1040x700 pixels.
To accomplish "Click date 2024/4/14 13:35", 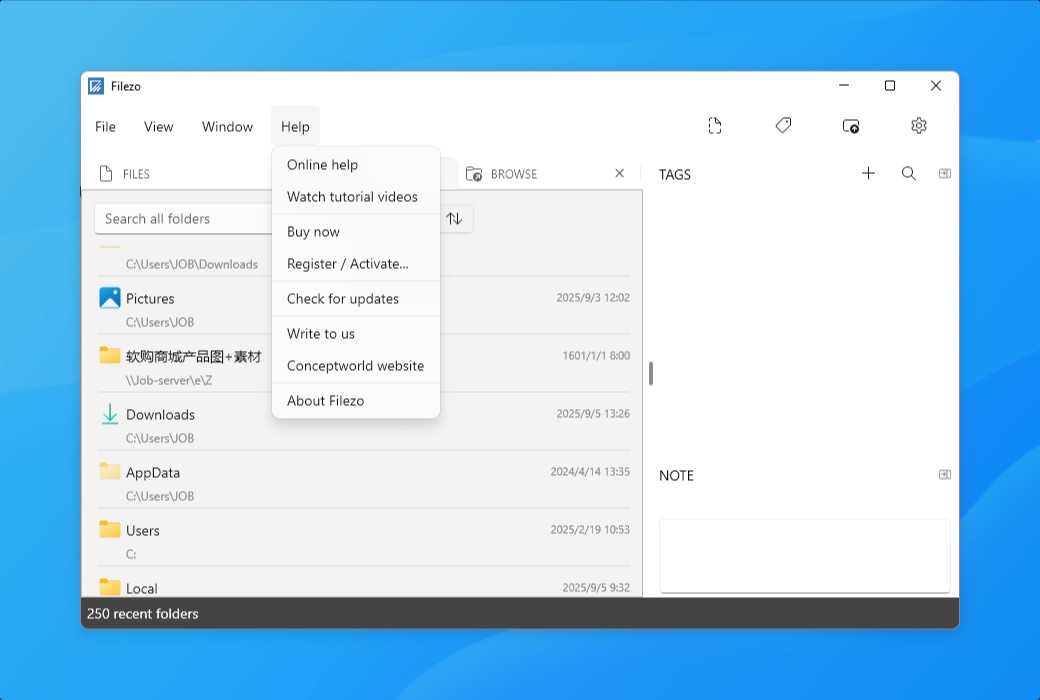I will click(590, 471).
